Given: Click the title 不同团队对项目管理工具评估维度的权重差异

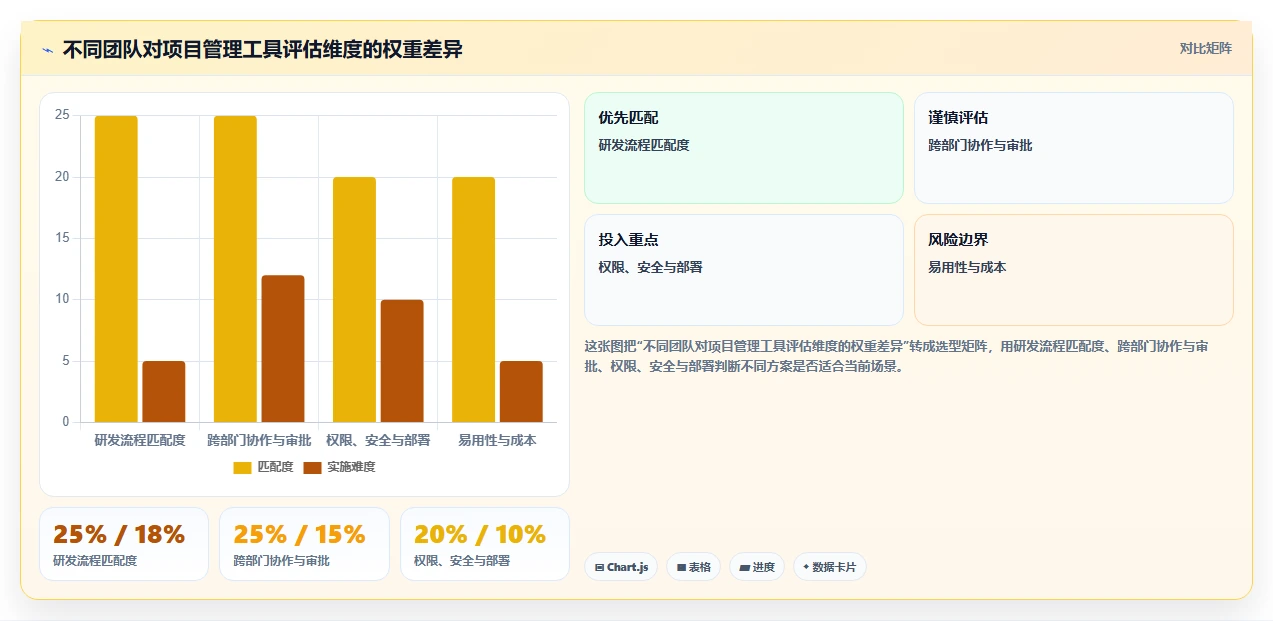Looking at the screenshot, I should pos(263,49).
